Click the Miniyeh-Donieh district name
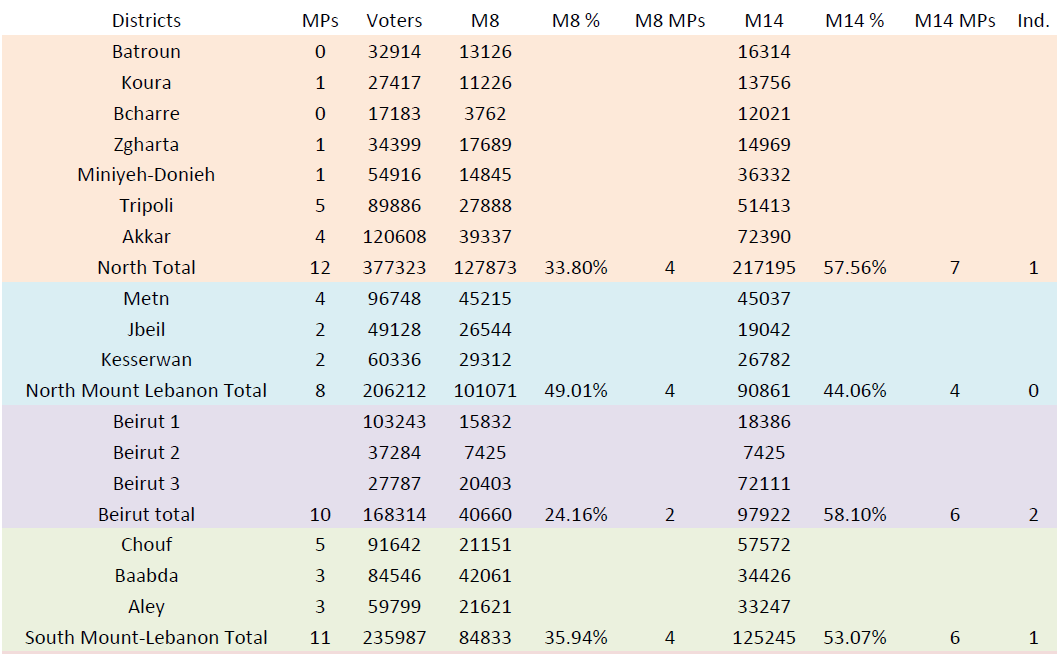 pyautogui.click(x=147, y=175)
